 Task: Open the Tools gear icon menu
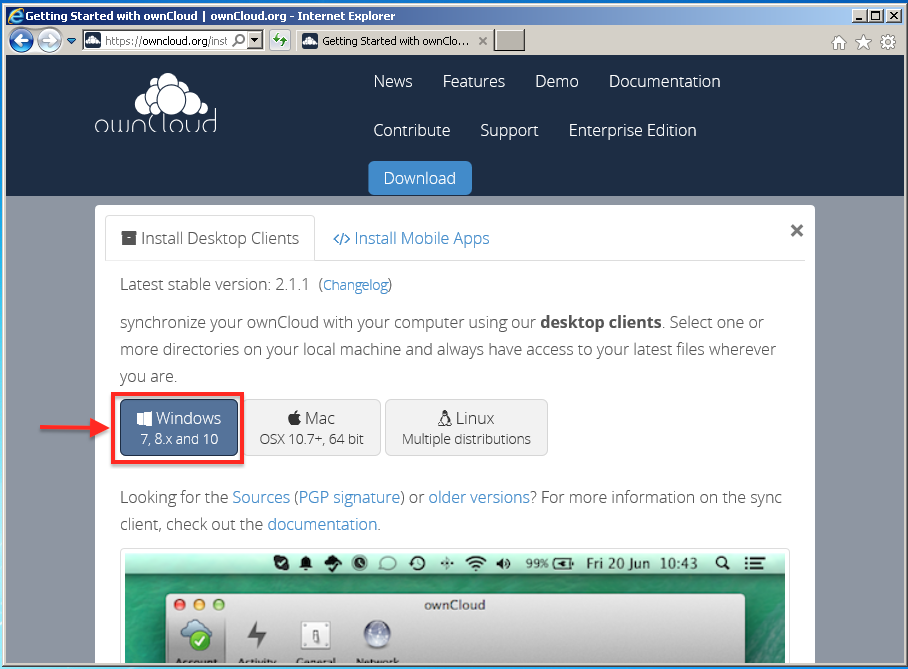tap(888, 42)
